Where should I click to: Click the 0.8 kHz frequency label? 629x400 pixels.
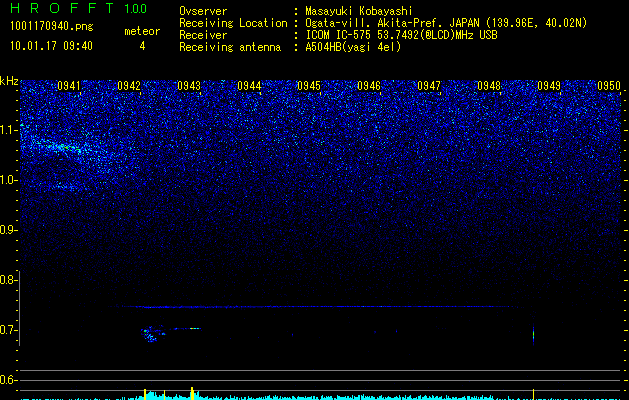pyautogui.click(x=8, y=280)
